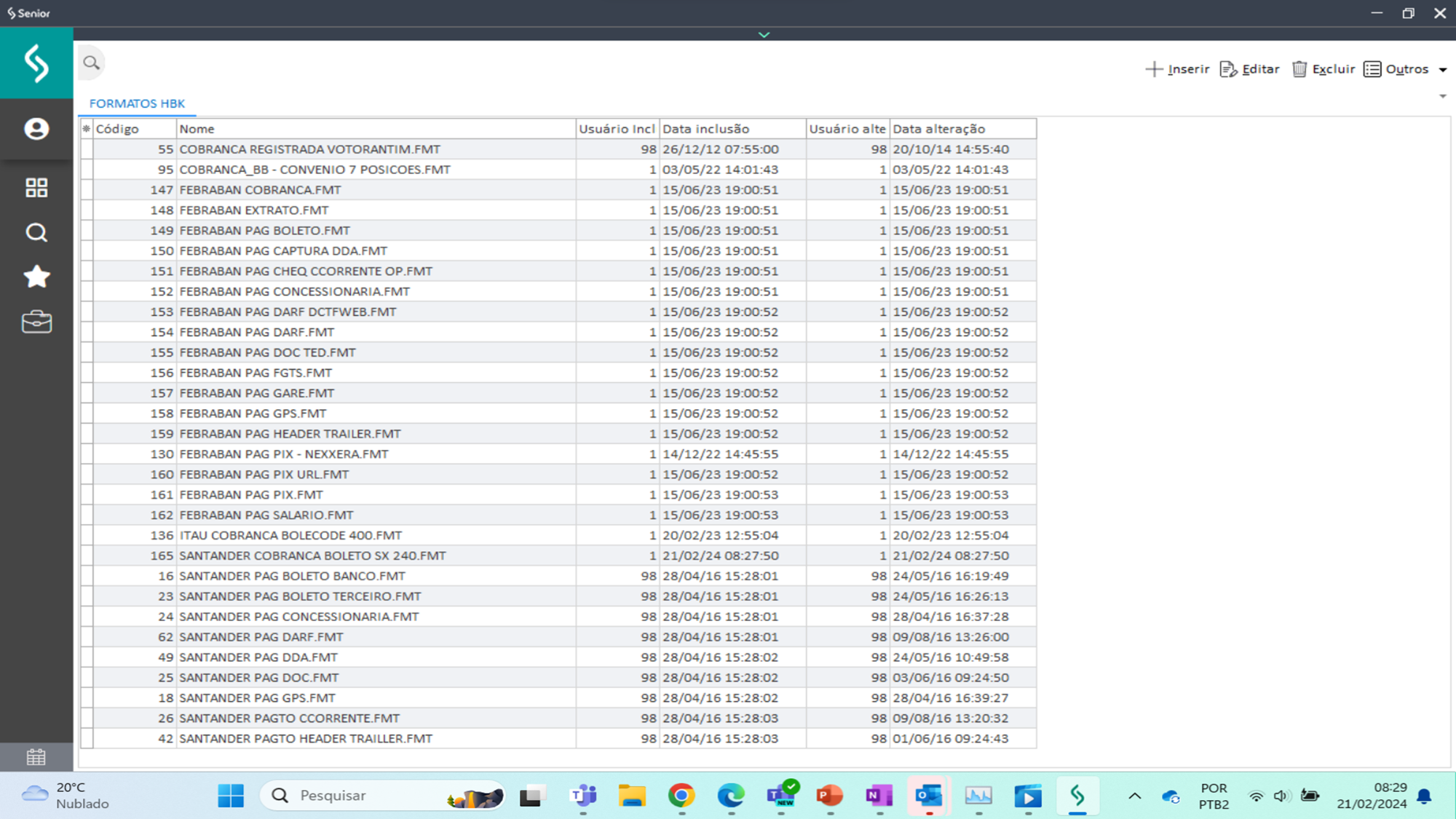Open favorites star icon in sidebar
Image resolution: width=1456 pixels, height=819 pixels.
point(36,277)
